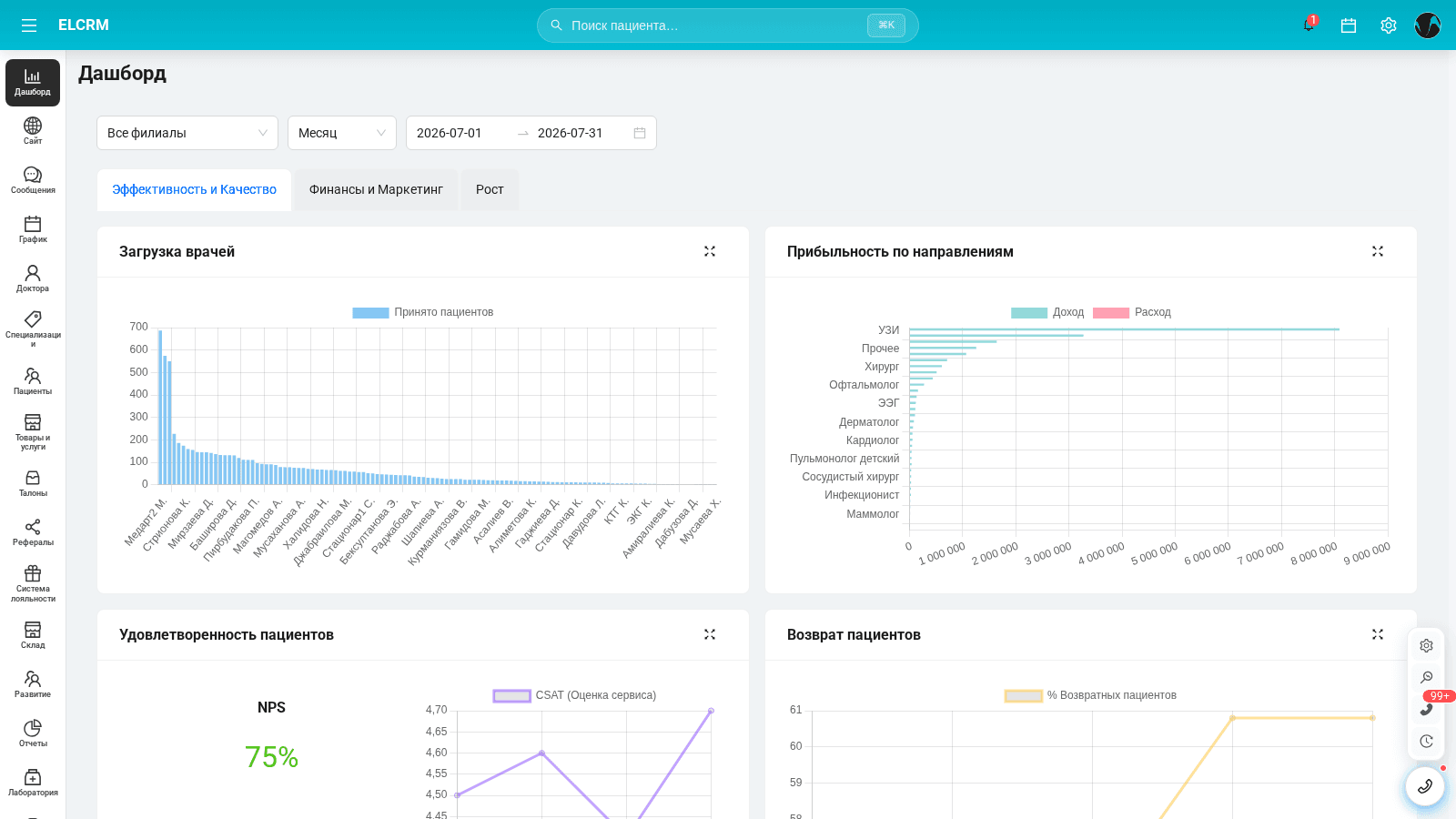Click УЗИ income bar in chart
The height and width of the screenshot is (819, 1456).
coord(1124,329)
